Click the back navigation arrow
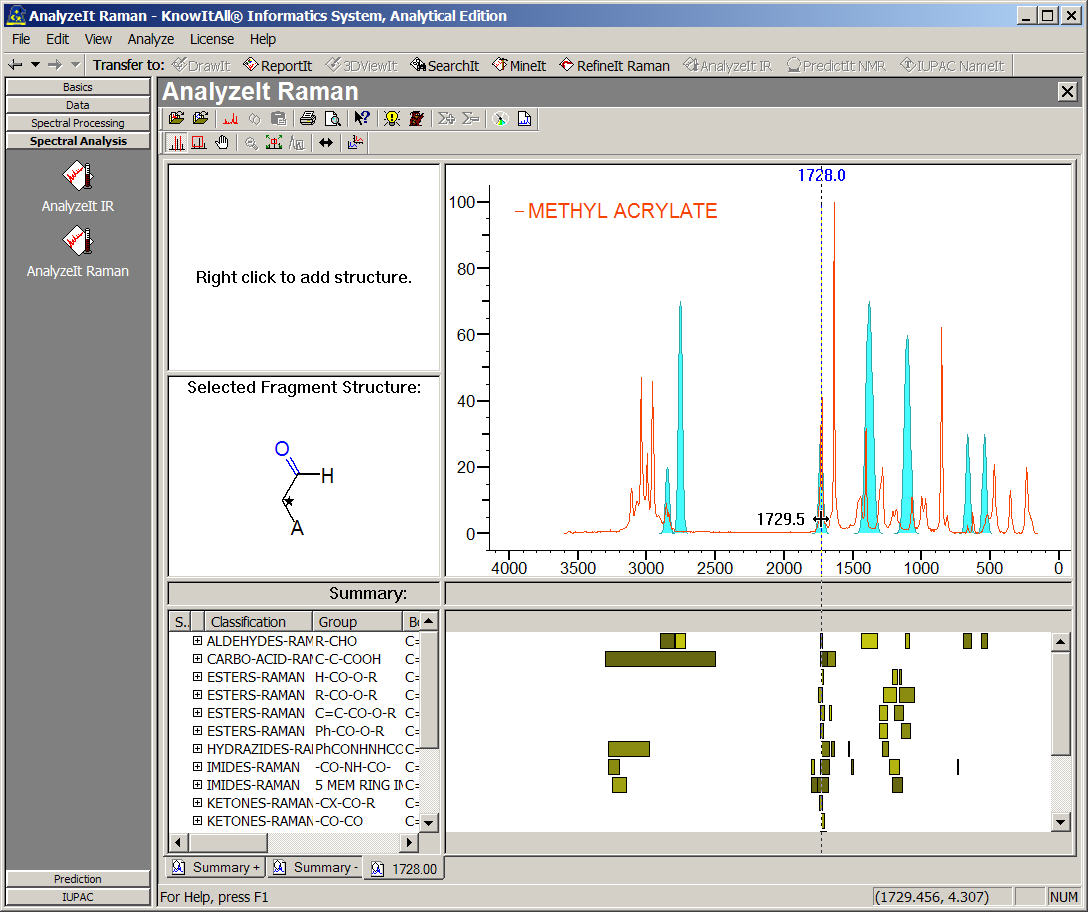The height and width of the screenshot is (912, 1088). pyautogui.click(x=15, y=65)
